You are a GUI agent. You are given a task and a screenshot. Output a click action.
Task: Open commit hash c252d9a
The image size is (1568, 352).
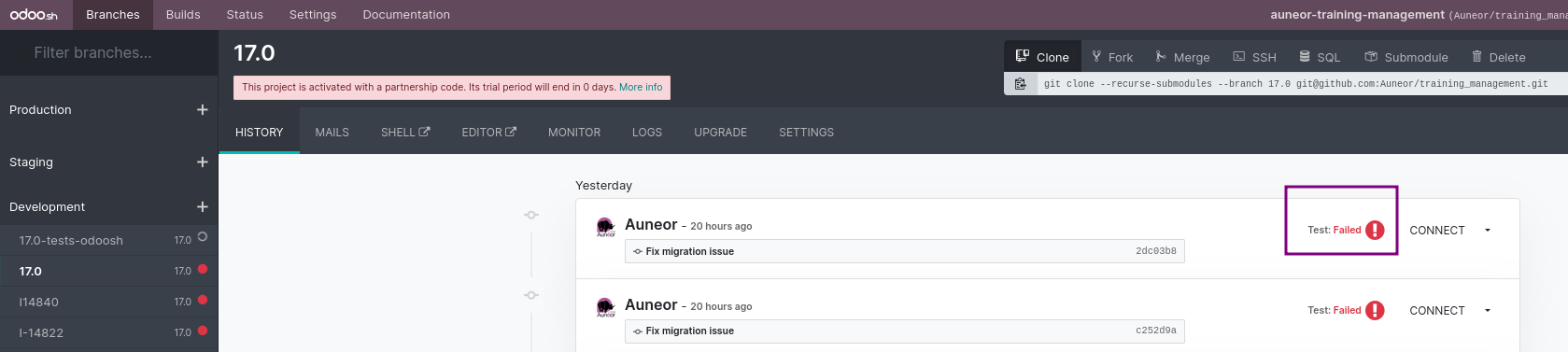point(1156,331)
